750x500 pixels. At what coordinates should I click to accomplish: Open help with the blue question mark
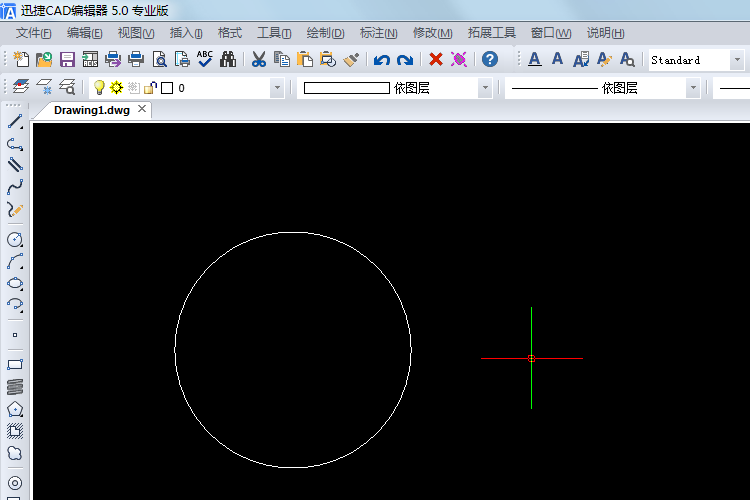(x=490, y=59)
